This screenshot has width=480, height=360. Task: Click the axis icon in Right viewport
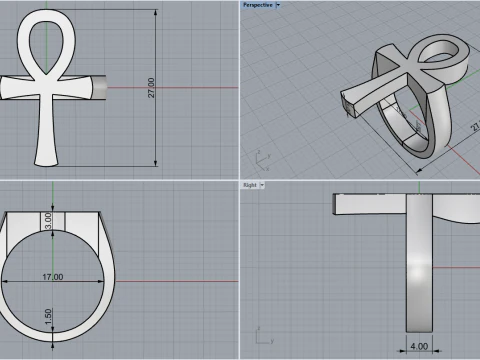point(264,336)
